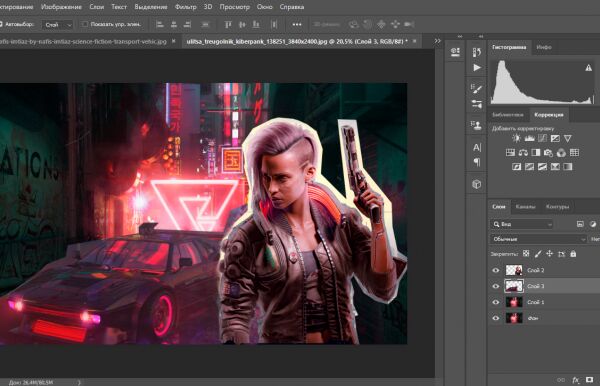Open the Clone Source stamp panel icon
The width and height of the screenshot is (600, 386).
(477, 125)
